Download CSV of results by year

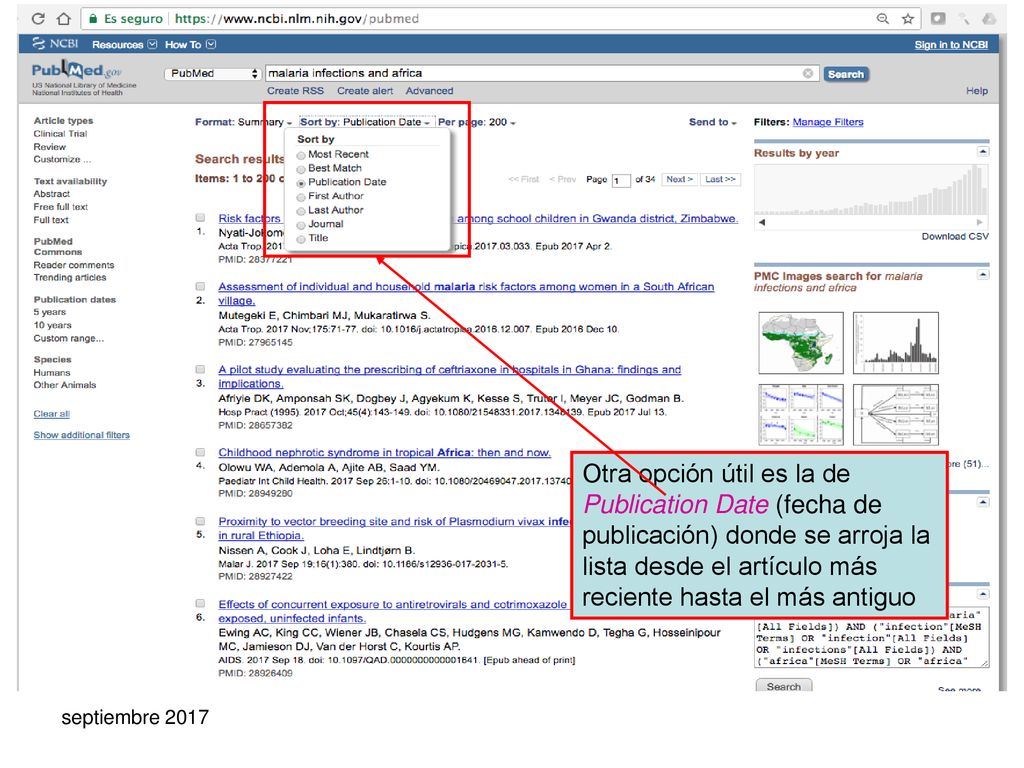pyautogui.click(x=955, y=236)
